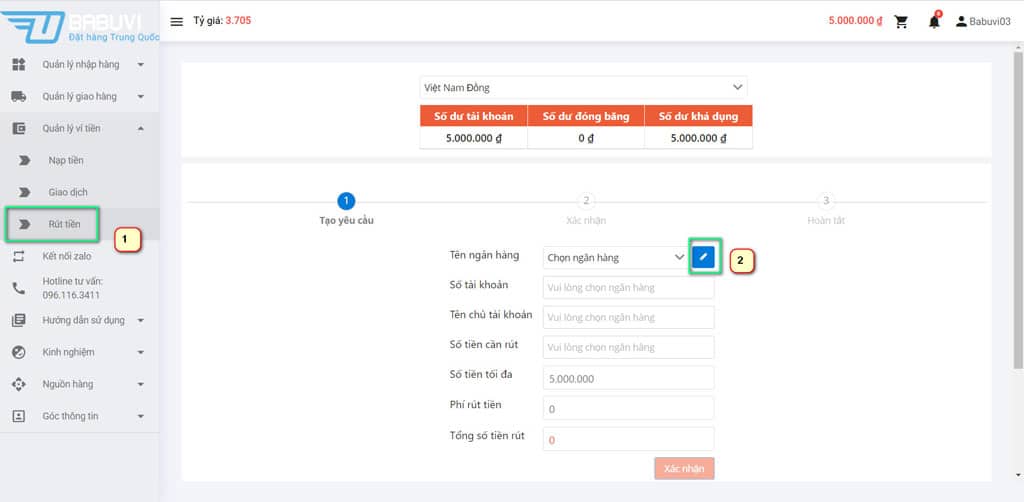Click the hotline phone icon
1024x502 pixels.
pyautogui.click(x=18, y=288)
